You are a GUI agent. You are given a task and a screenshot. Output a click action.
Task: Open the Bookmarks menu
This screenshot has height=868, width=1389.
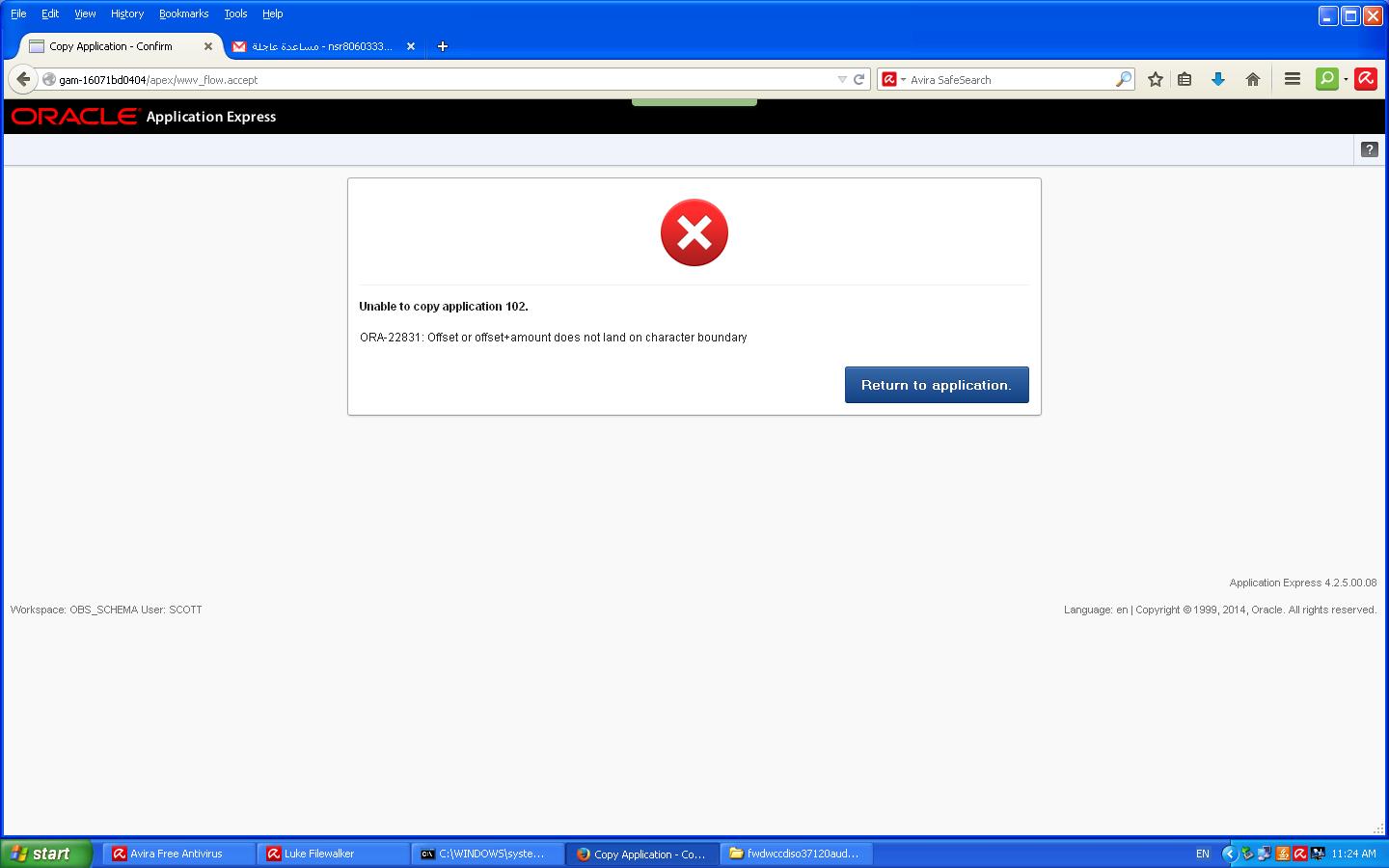click(x=183, y=14)
